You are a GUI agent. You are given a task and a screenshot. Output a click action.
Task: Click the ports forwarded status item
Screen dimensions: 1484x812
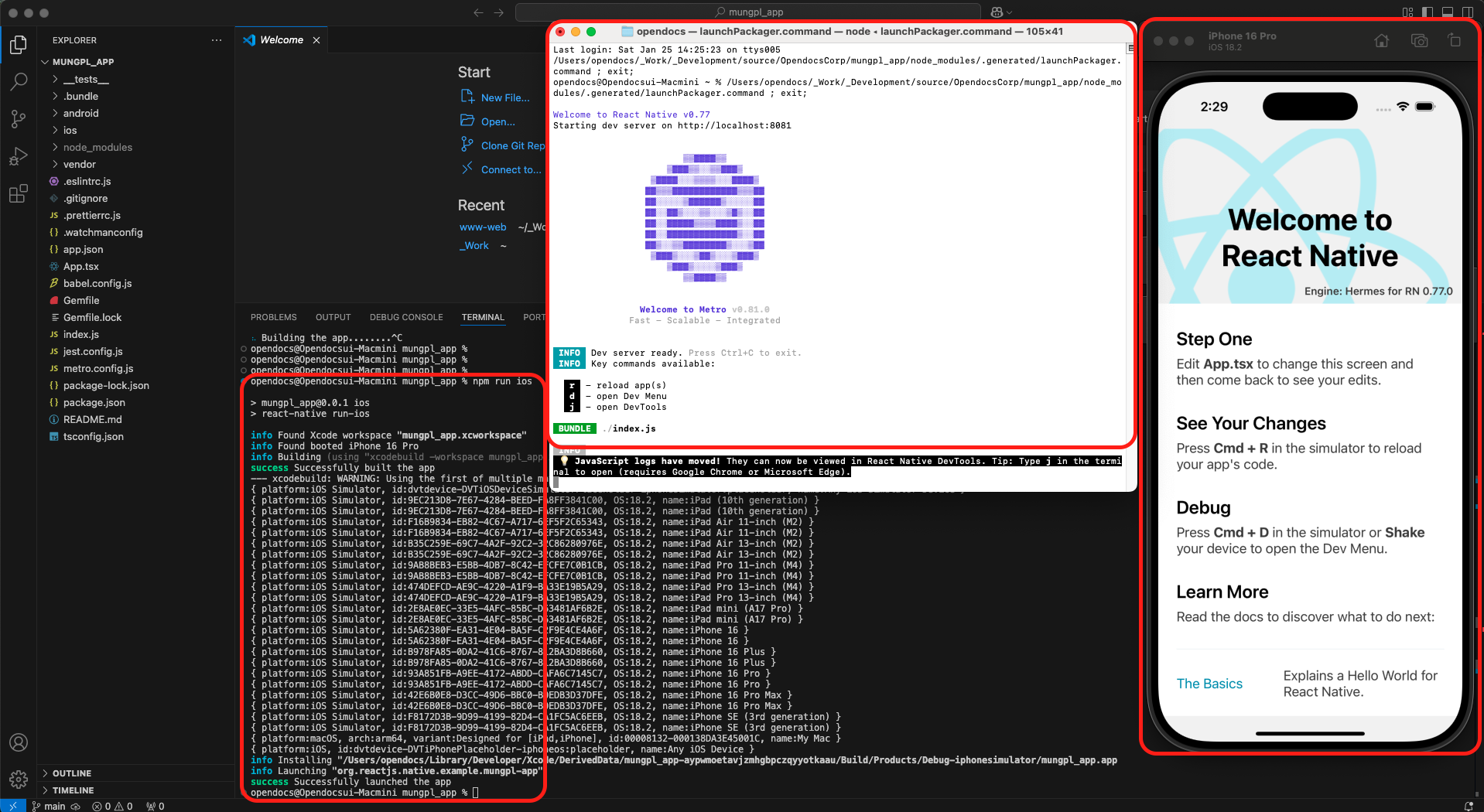point(156,806)
